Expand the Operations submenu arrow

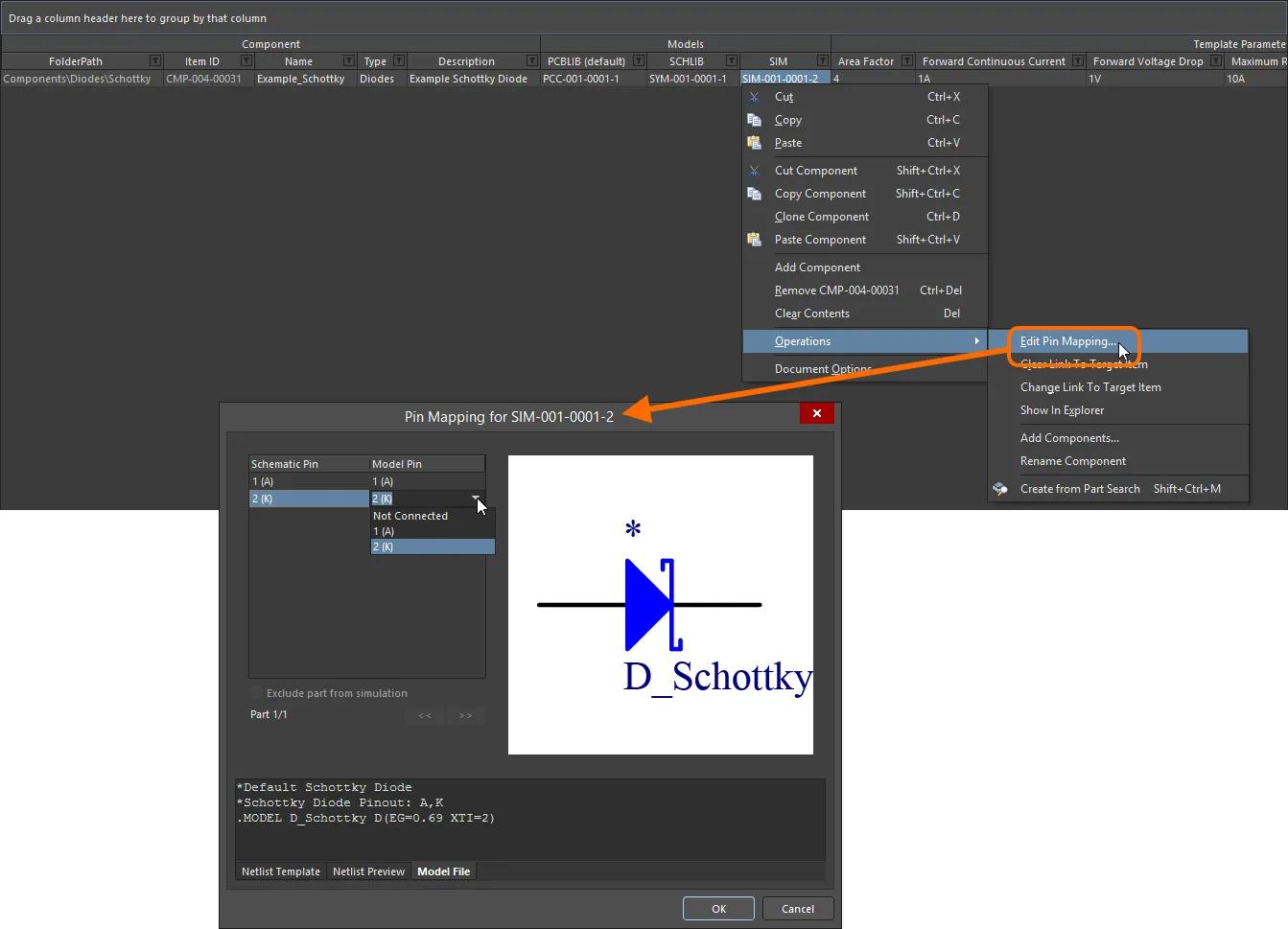978,340
